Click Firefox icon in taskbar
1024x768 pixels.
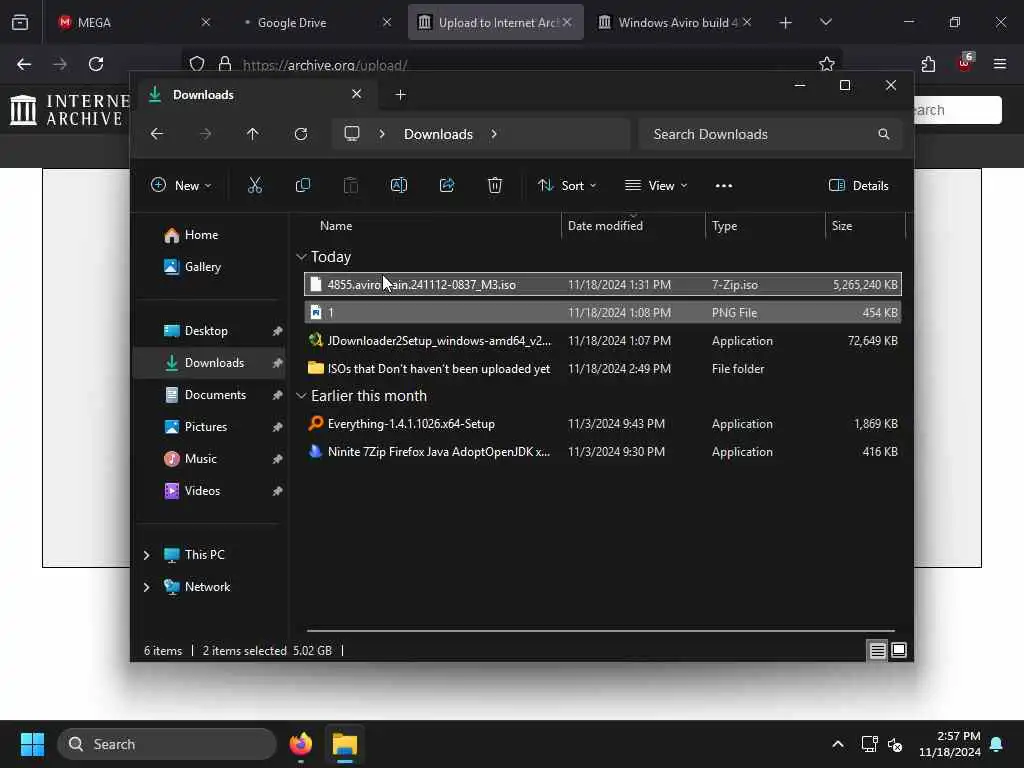[x=301, y=744]
